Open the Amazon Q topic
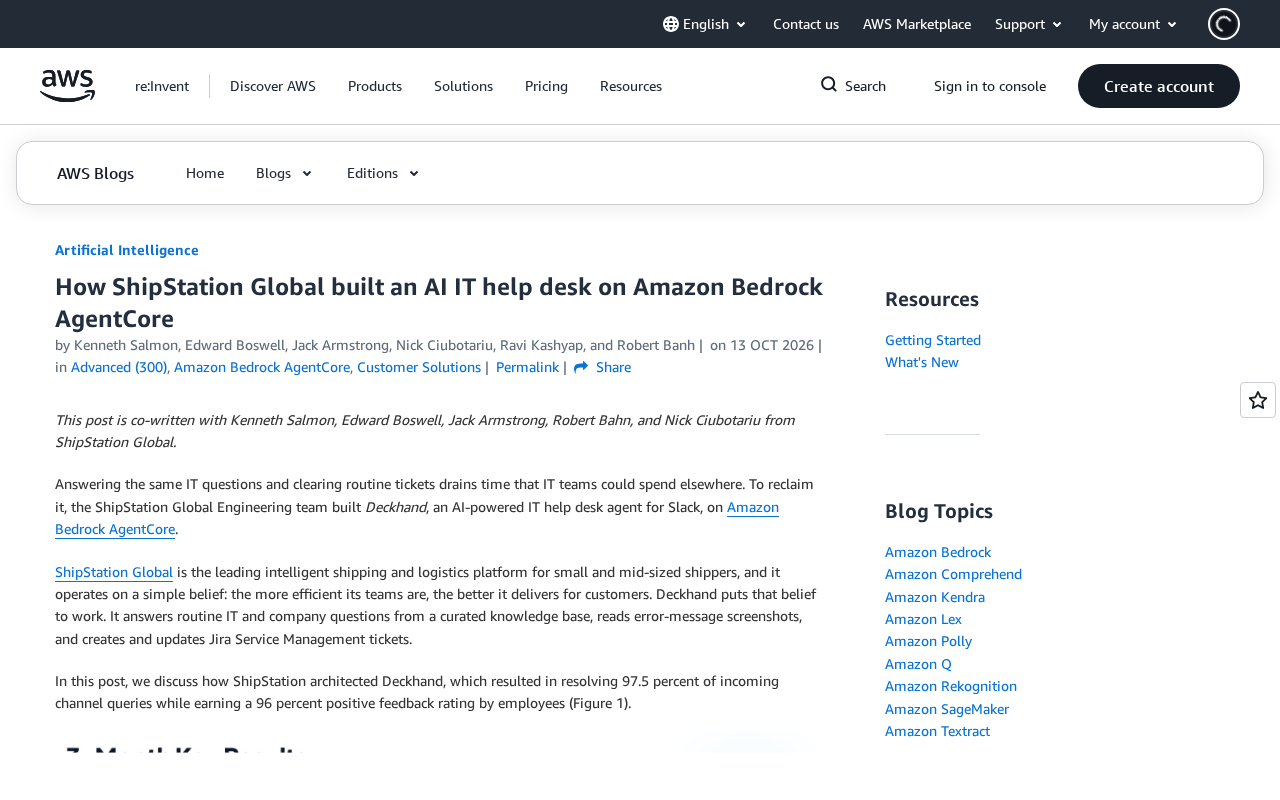 point(918,664)
